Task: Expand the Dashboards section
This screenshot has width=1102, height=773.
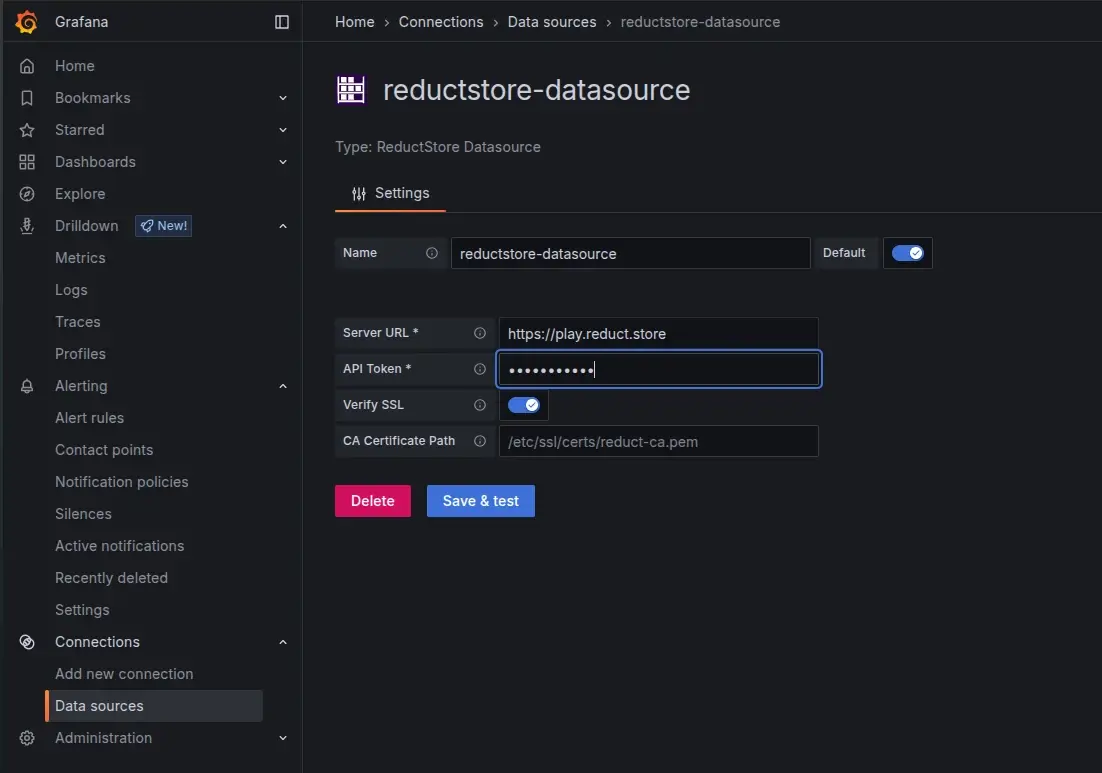Action: click(x=283, y=161)
